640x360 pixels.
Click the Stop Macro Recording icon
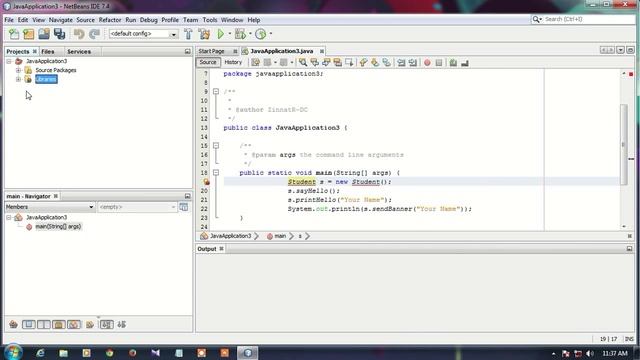[439, 63]
